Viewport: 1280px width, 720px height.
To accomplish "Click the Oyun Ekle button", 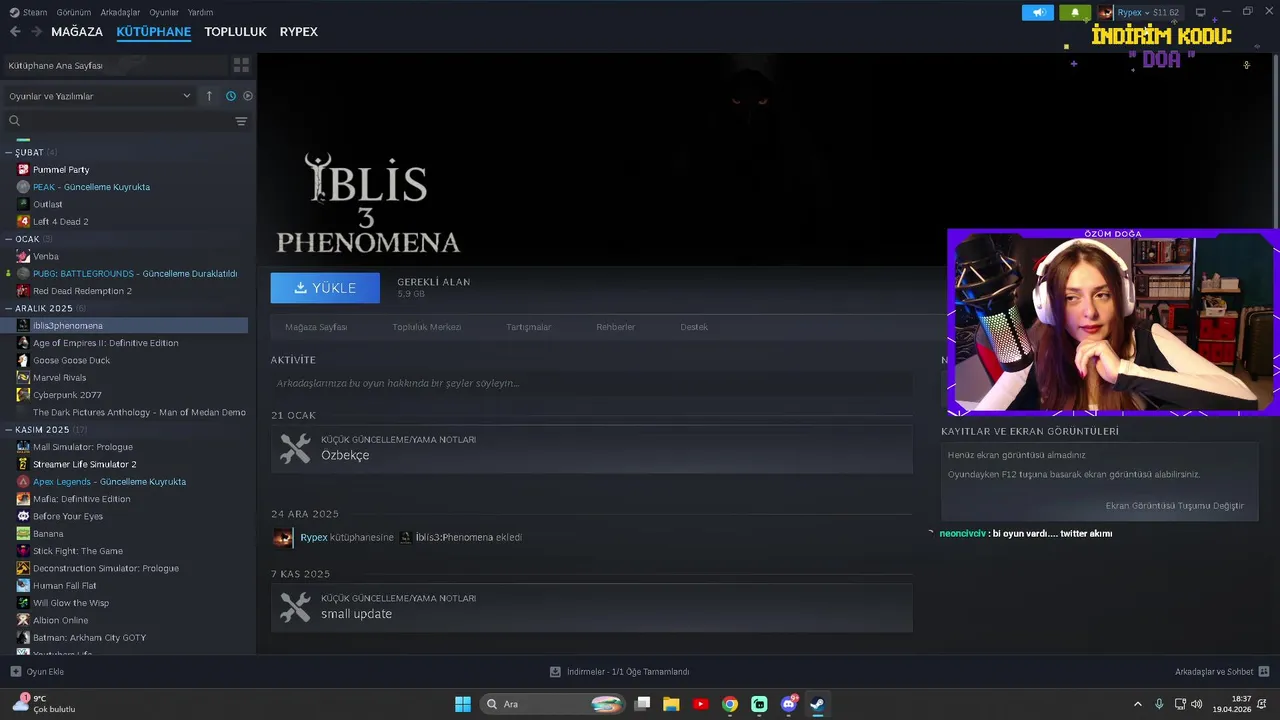I will (x=37, y=672).
